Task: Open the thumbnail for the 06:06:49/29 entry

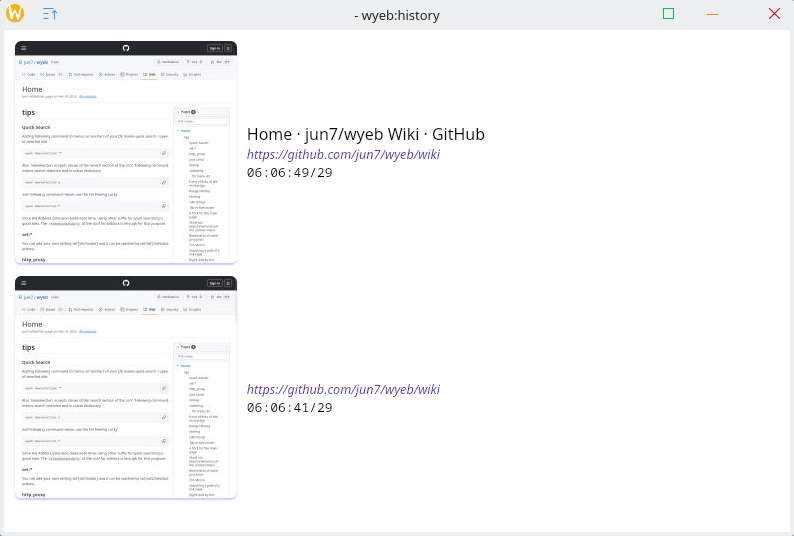Action: pyautogui.click(x=126, y=152)
